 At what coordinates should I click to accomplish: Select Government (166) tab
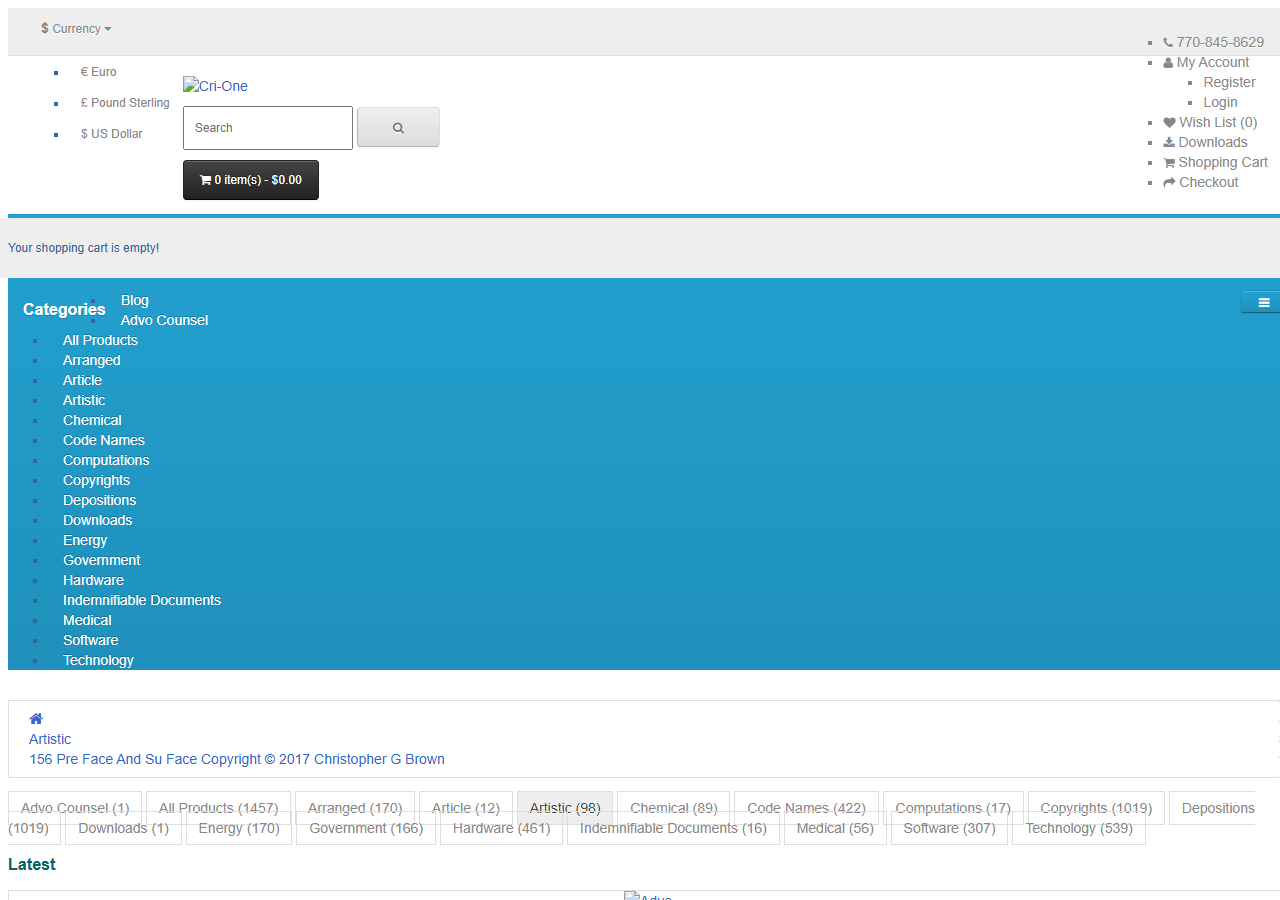[x=366, y=828]
